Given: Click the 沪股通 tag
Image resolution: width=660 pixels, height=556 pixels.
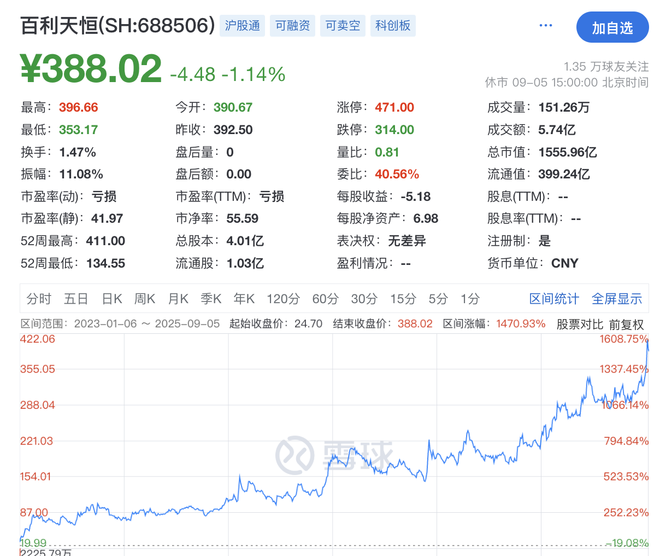Looking at the screenshot, I should click(242, 27).
